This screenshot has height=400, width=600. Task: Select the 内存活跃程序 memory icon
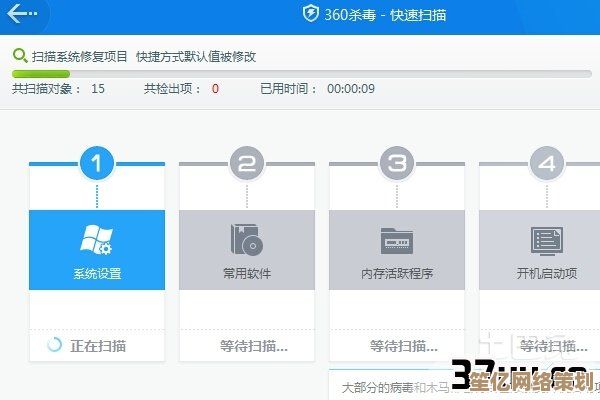point(397,240)
